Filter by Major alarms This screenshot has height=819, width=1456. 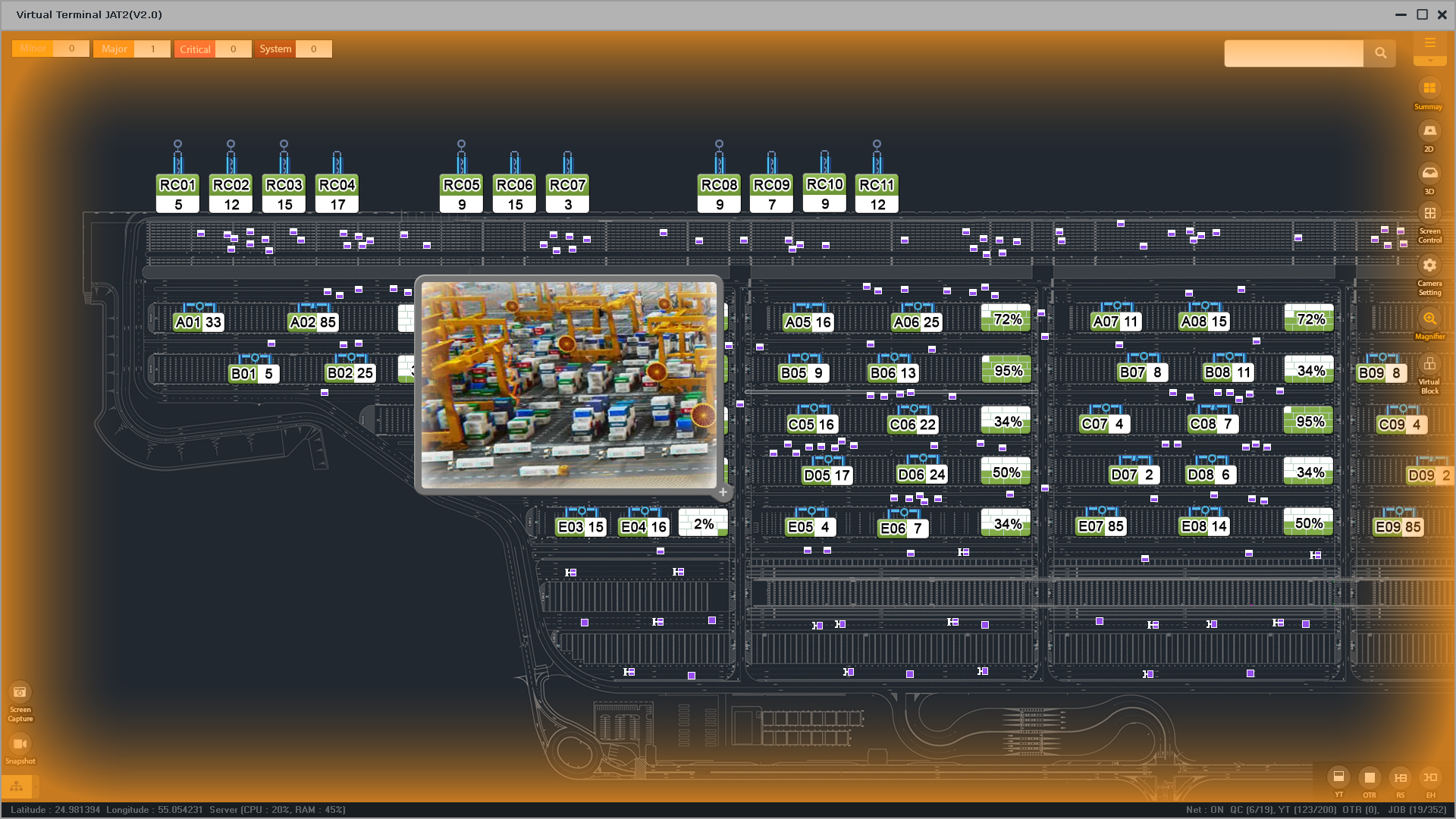115,49
